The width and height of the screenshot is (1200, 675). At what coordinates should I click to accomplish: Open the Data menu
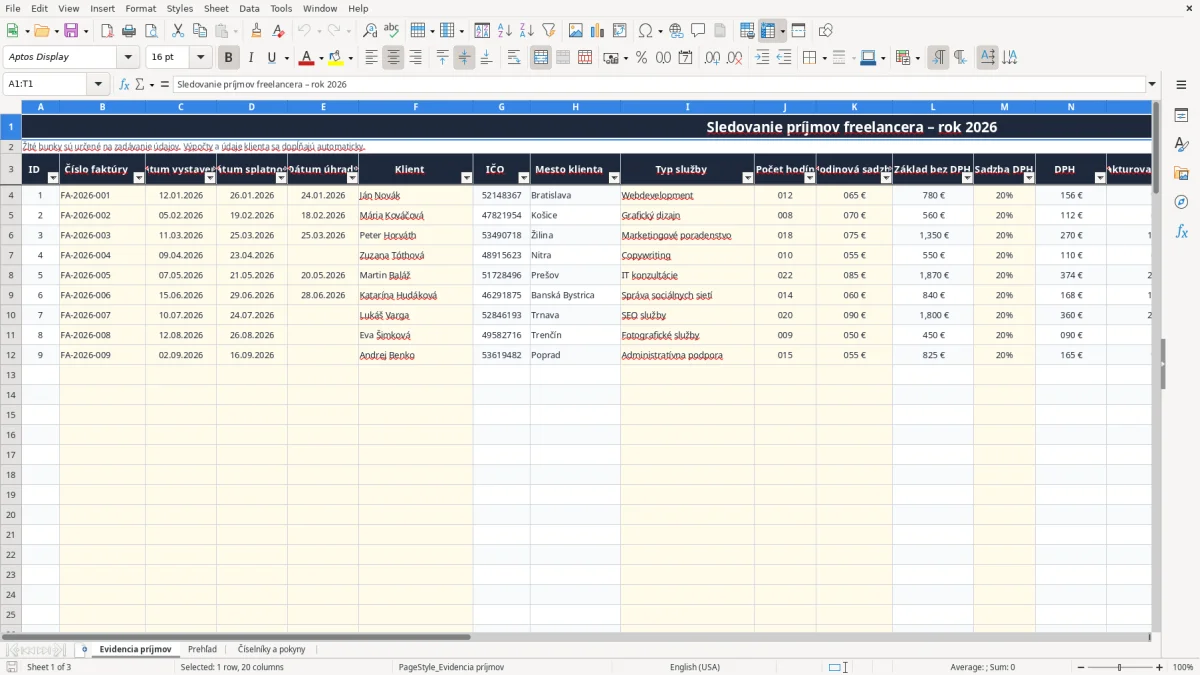click(249, 8)
